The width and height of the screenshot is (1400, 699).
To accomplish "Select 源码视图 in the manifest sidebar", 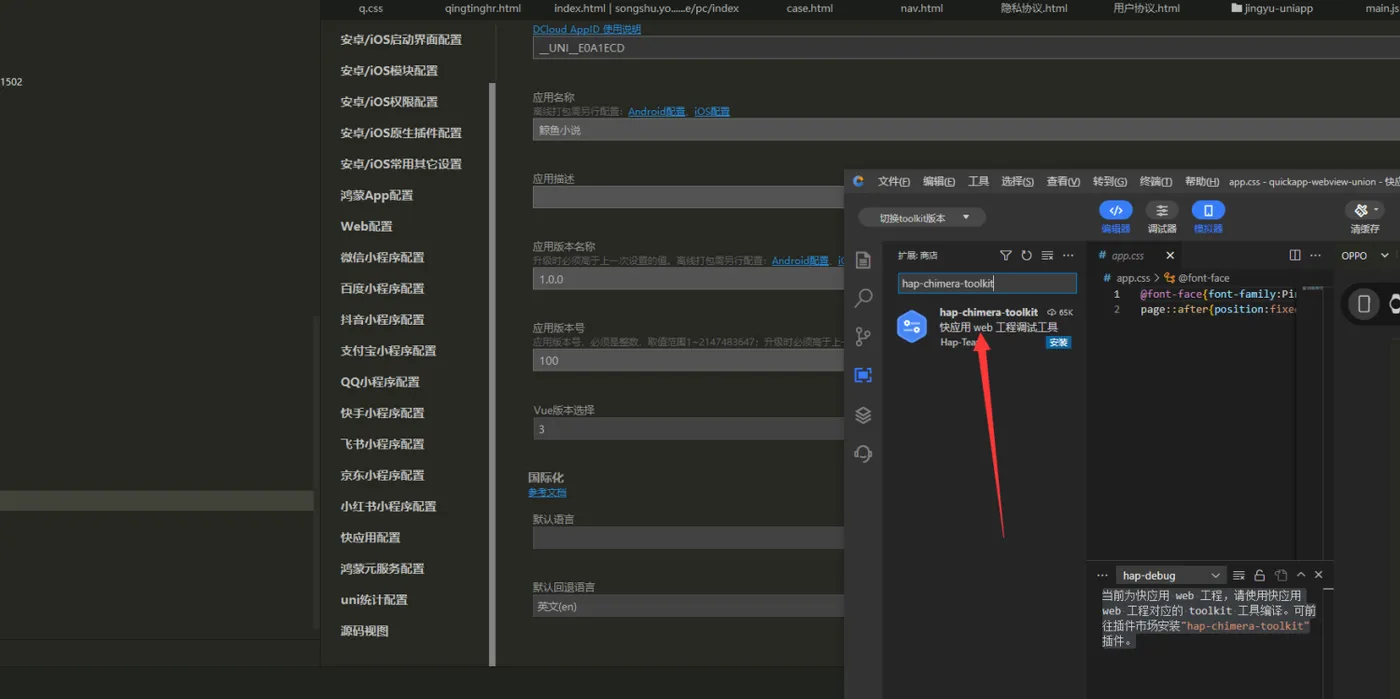I will (x=364, y=631).
